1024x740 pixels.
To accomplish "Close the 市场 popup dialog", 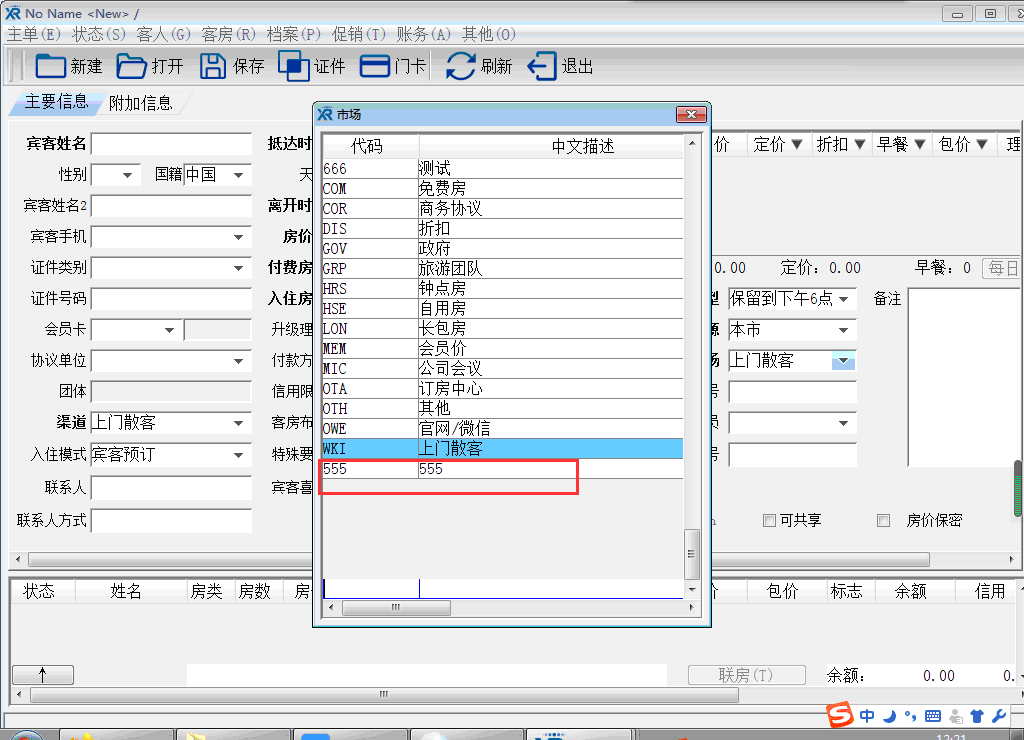I will coord(691,114).
